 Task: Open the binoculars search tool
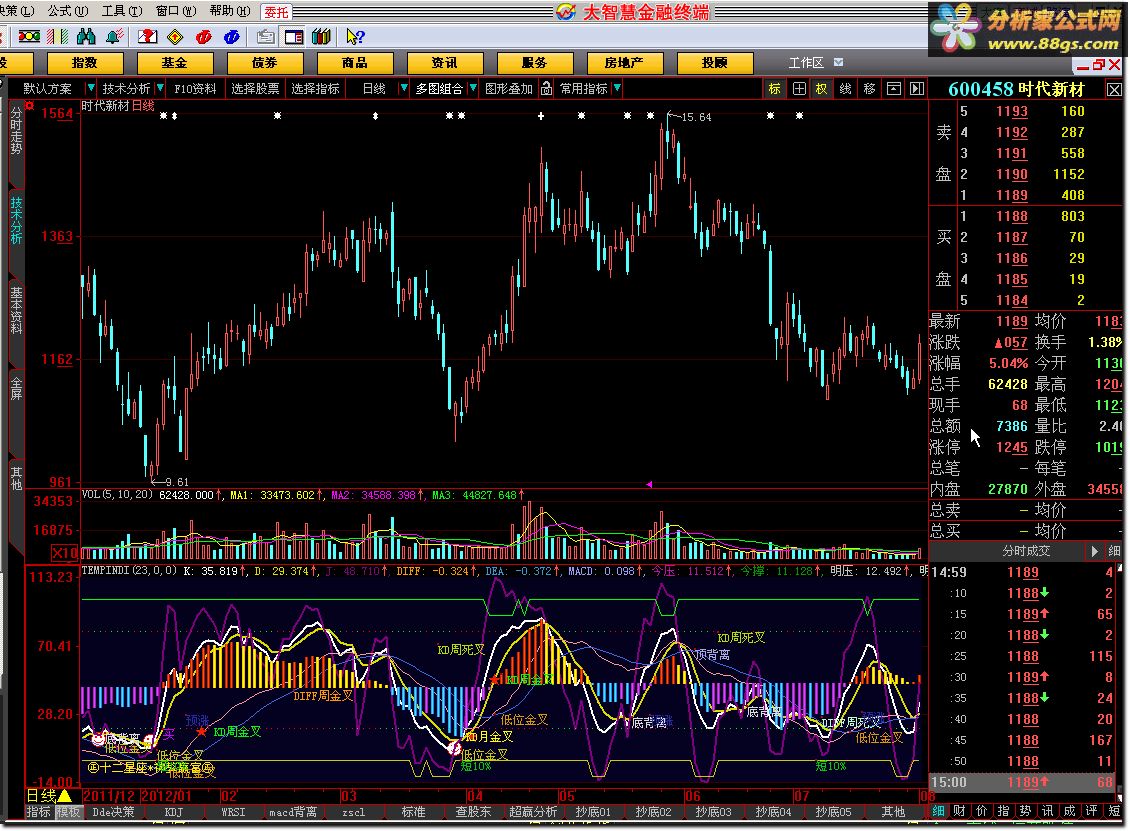point(86,36)
